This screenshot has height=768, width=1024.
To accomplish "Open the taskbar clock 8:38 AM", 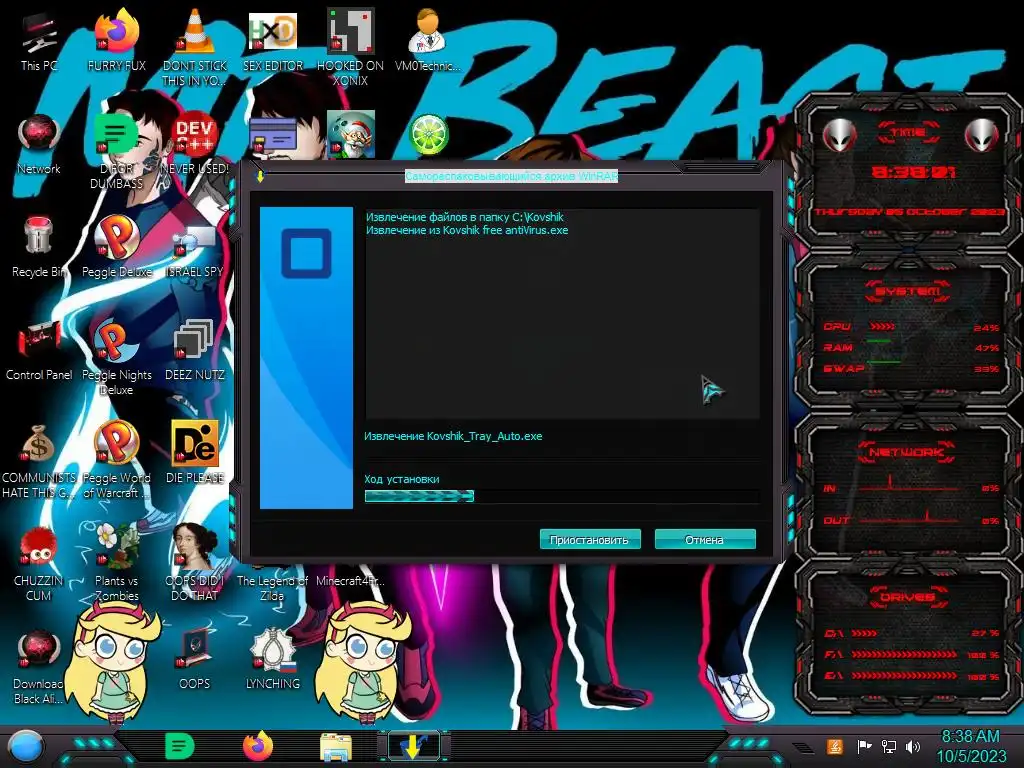I will click(971, 746).
